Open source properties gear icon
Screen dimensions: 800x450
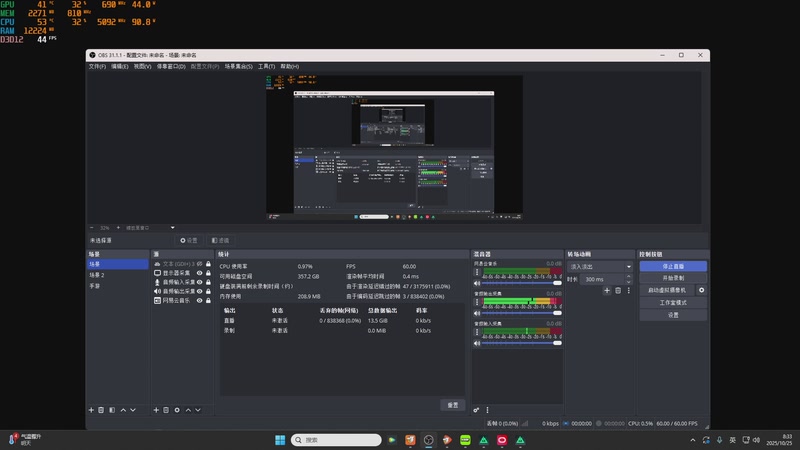[177, 410]
